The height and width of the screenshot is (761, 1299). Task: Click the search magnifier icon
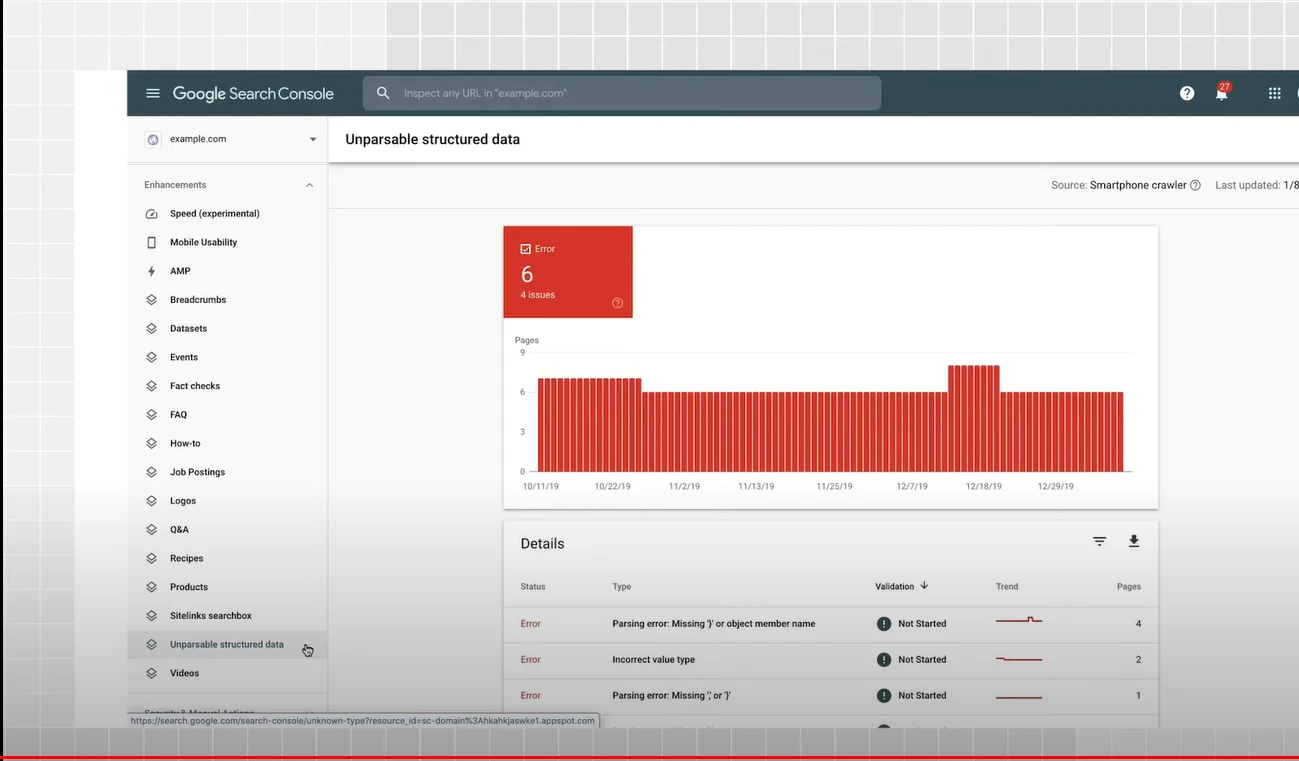(383, 93)
